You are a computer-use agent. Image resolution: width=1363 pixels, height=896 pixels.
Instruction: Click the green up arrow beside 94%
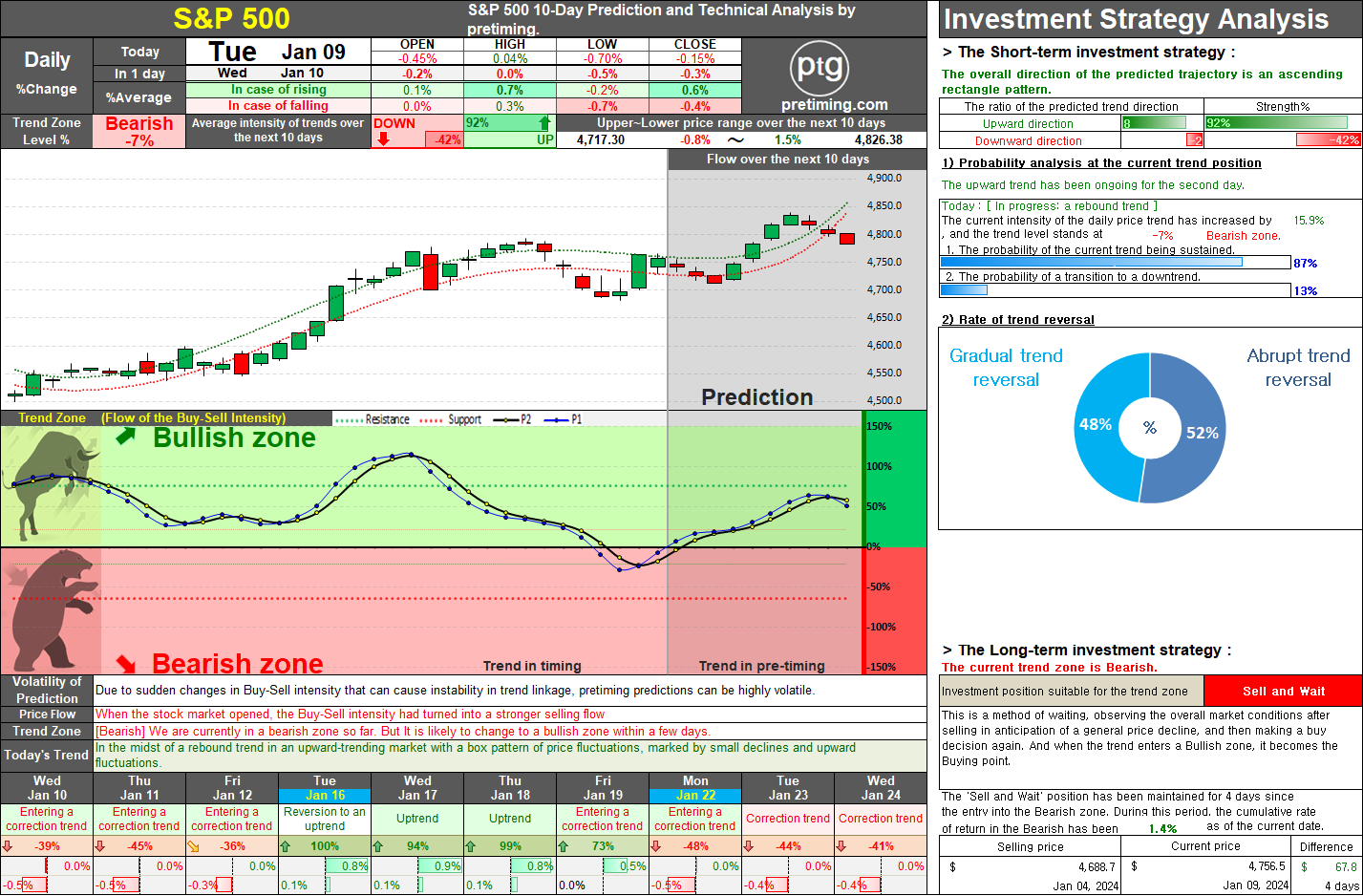(377, 845)
